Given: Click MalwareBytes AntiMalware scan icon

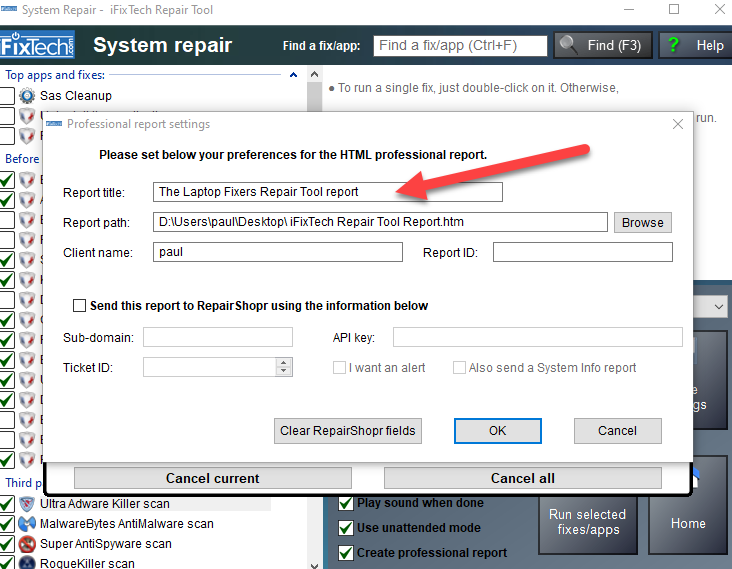Looking at the screenshot, I should click(x=27, y=524).
